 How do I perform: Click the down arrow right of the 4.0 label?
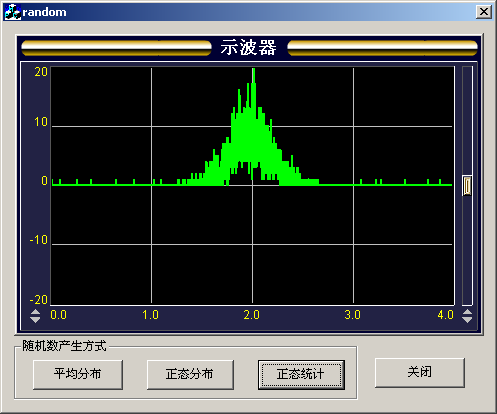tap(467, 320)
